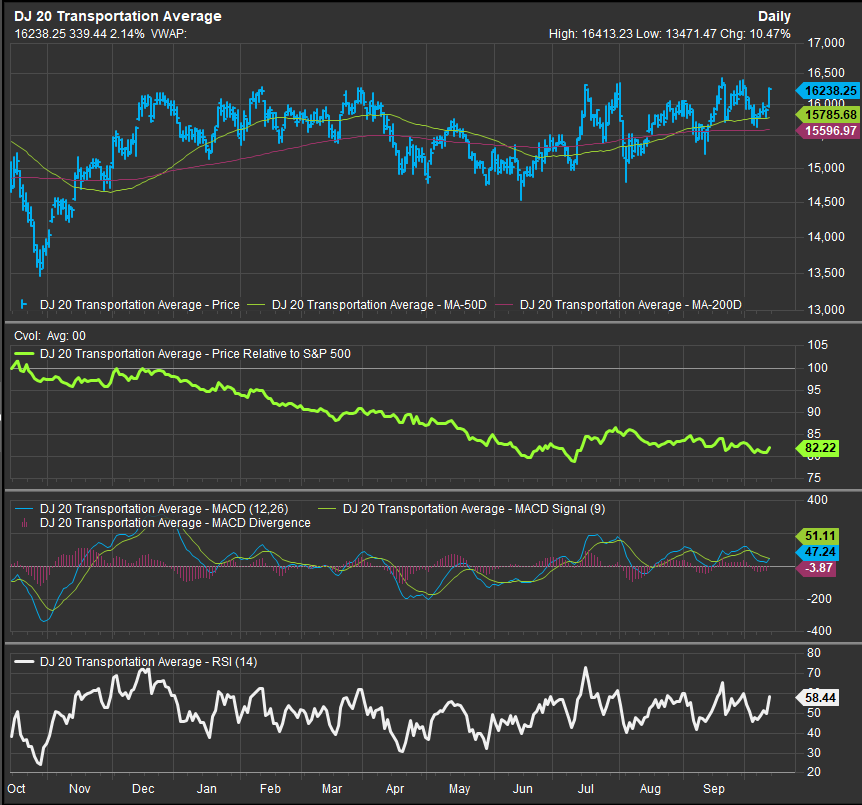The width and height of the screenshot is (862, 805).
Task: Click the Chg: 10.47% value
Action: (755, 34)
